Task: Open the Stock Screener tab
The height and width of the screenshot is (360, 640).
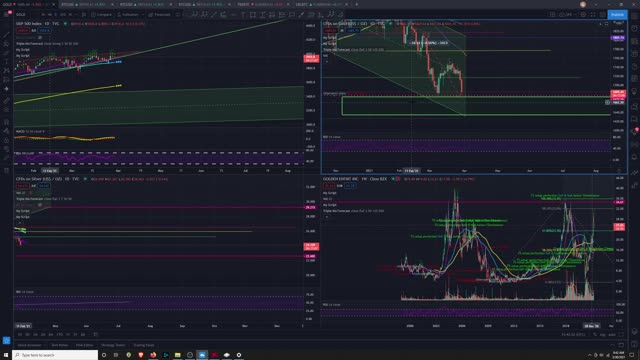Action: click(x=29, y=345)
